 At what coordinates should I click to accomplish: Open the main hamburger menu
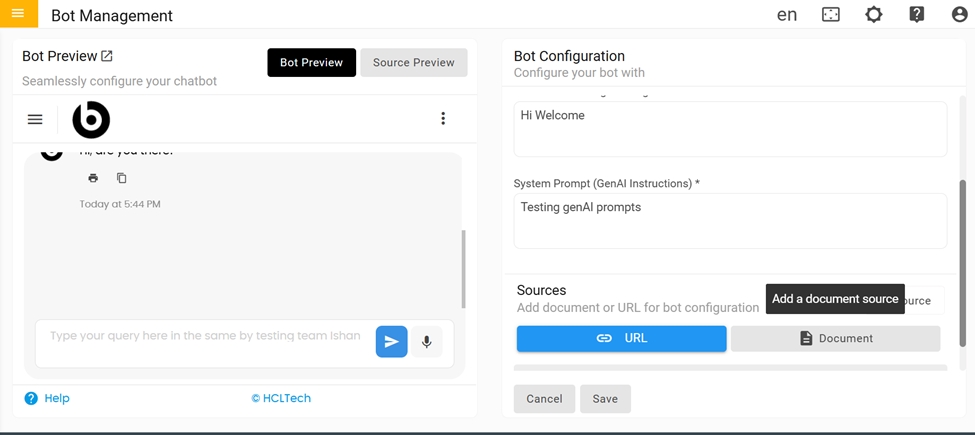18,14
